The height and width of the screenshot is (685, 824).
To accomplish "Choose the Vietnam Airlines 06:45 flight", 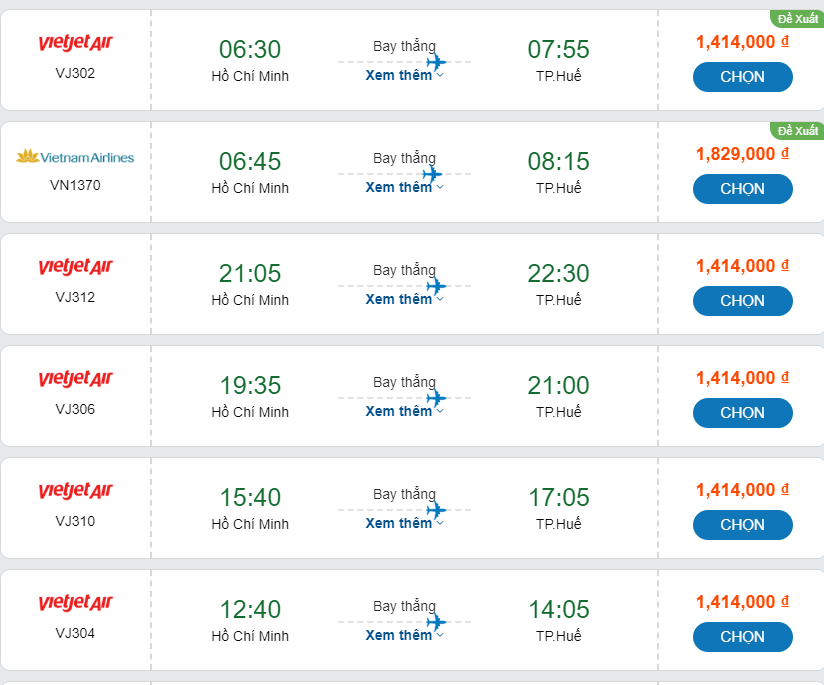I will [x=742, y=189].
